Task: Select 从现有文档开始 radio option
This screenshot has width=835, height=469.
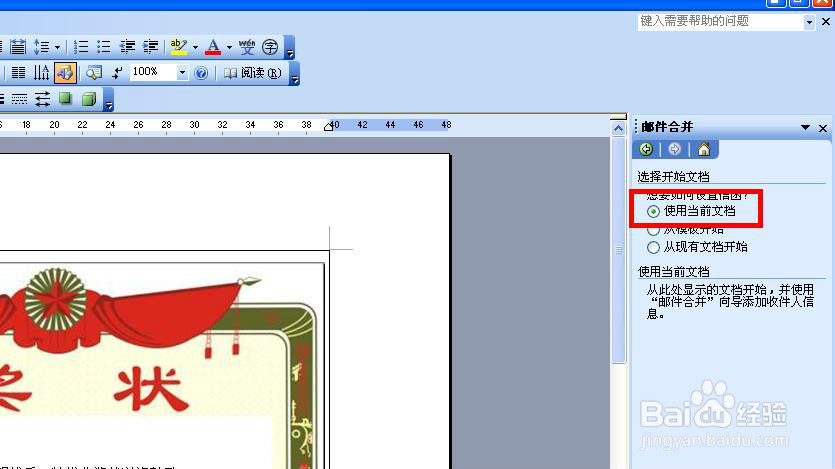Action: pyautogui.click(x=653, y=248)
